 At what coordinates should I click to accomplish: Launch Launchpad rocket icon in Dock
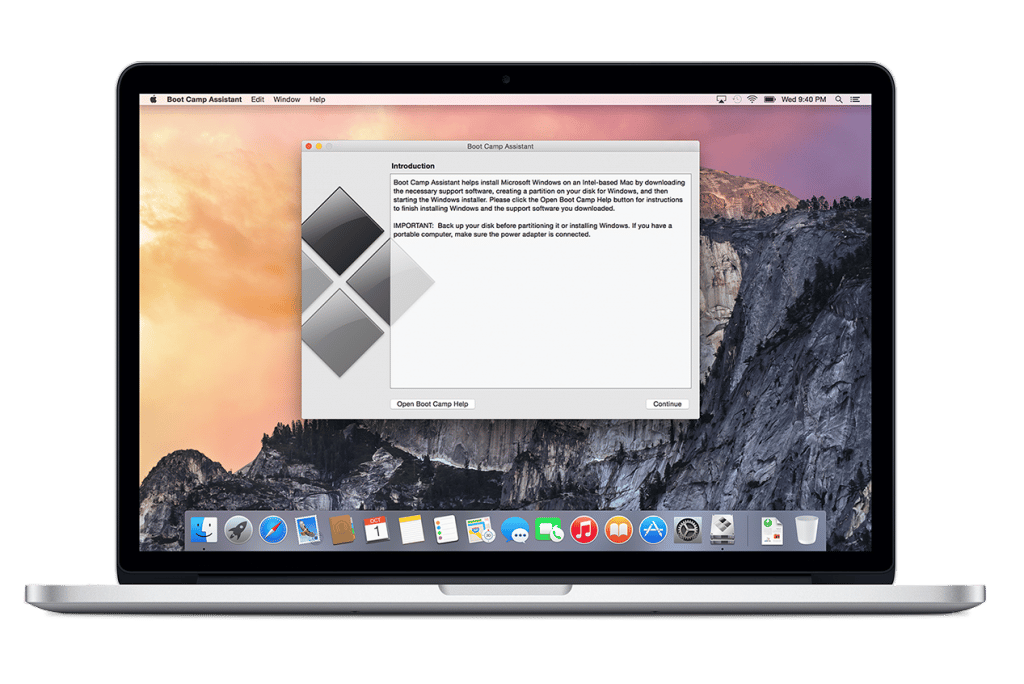click(238, 530)
